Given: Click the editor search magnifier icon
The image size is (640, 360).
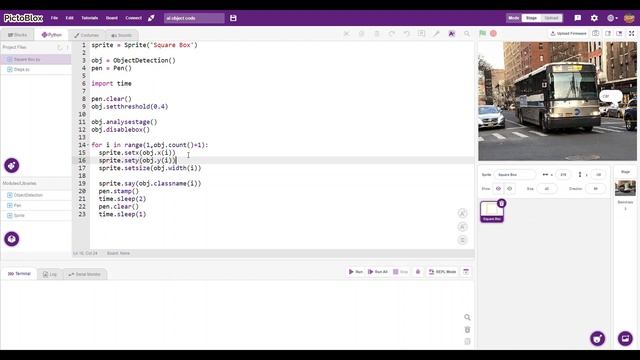Looking at the screenshot, I should click(x=467, y=33).
